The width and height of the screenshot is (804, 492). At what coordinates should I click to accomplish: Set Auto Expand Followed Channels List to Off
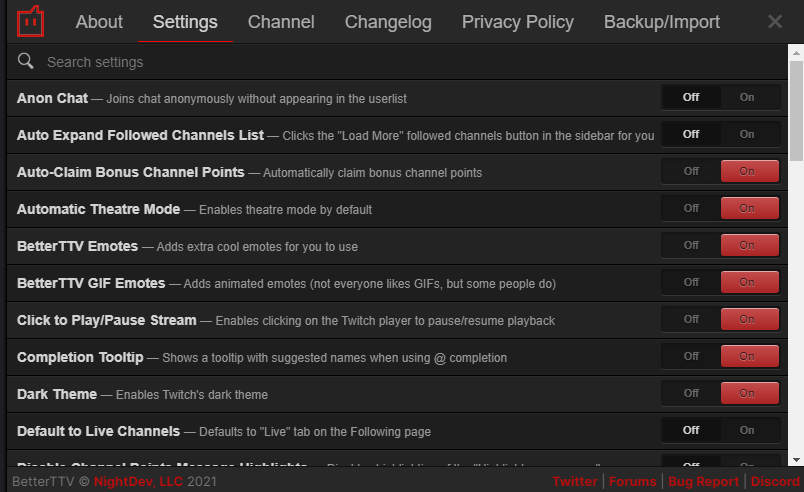tap(691, 134)
